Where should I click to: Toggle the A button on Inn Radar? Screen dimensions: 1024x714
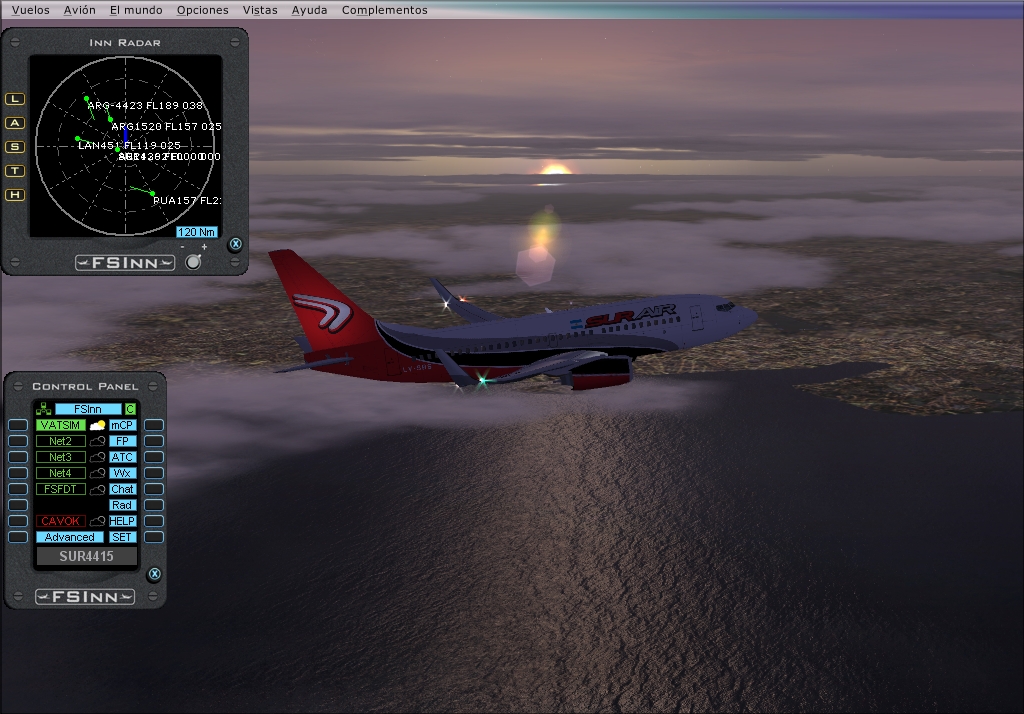coord(14,123)
